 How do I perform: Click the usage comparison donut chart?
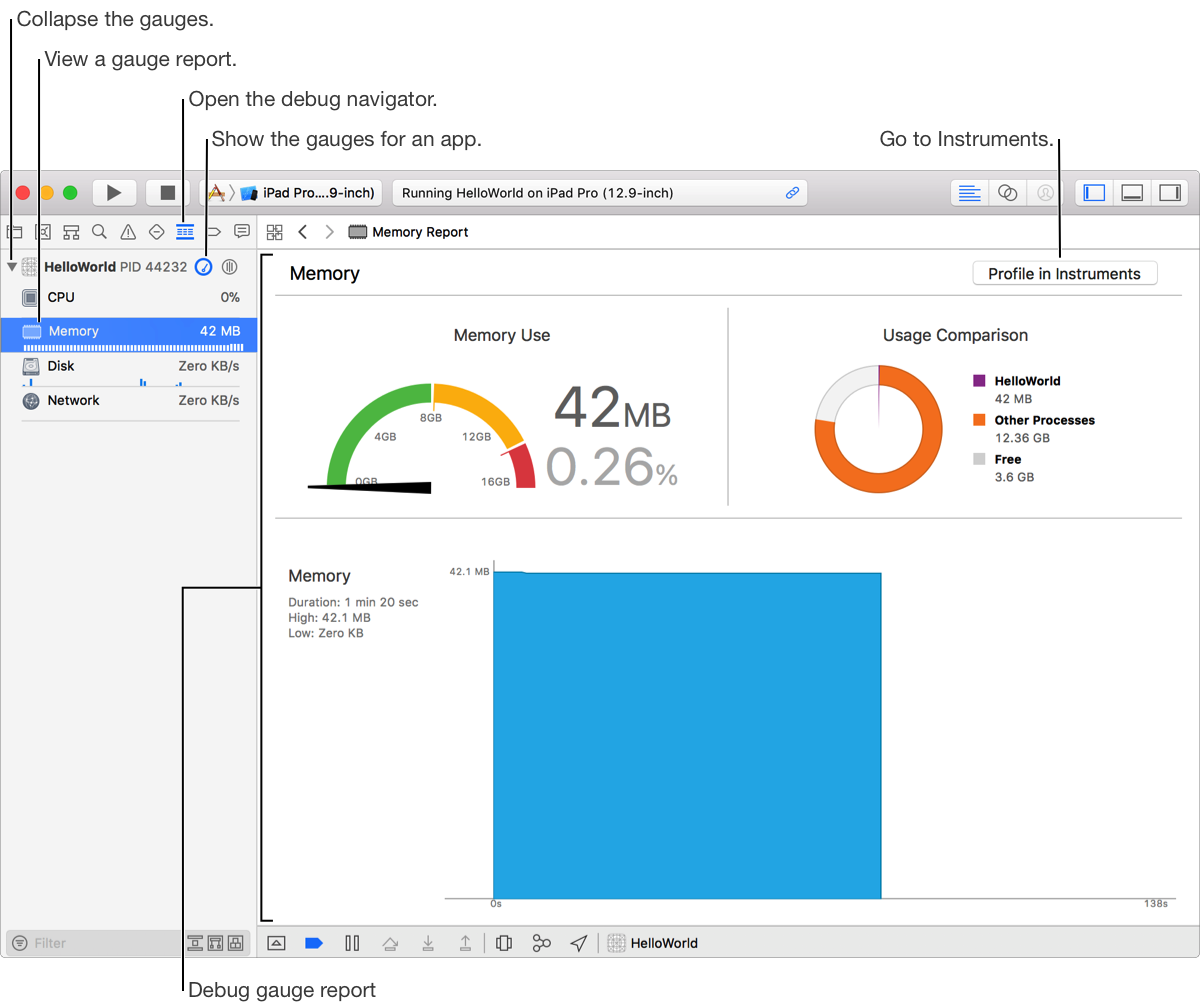tap(879, 429)
